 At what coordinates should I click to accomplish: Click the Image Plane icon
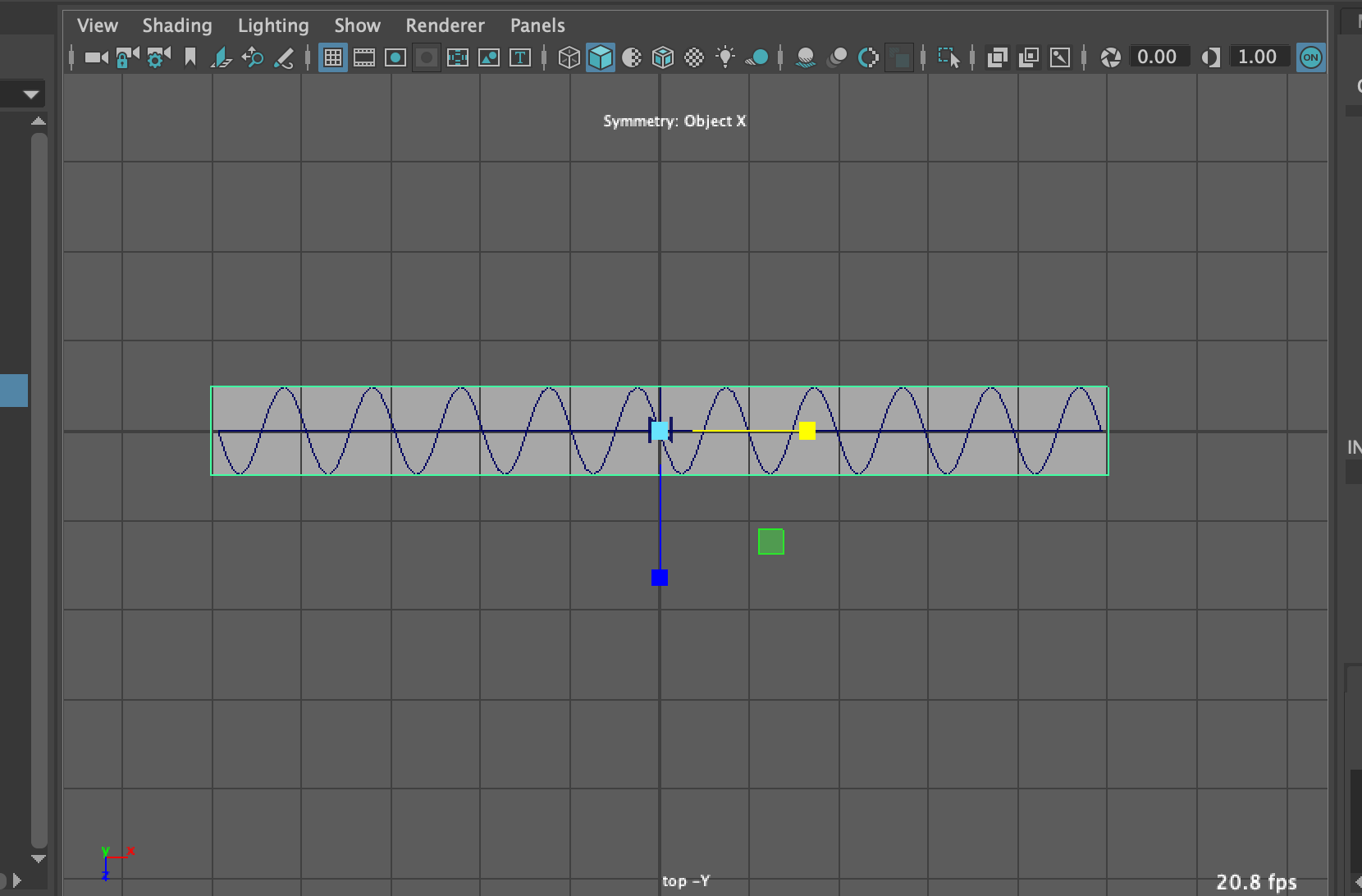coord(222,57)
